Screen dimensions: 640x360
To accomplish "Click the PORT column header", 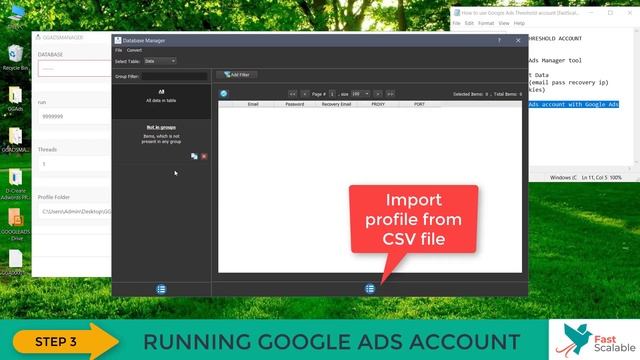I will click(419, 104).
